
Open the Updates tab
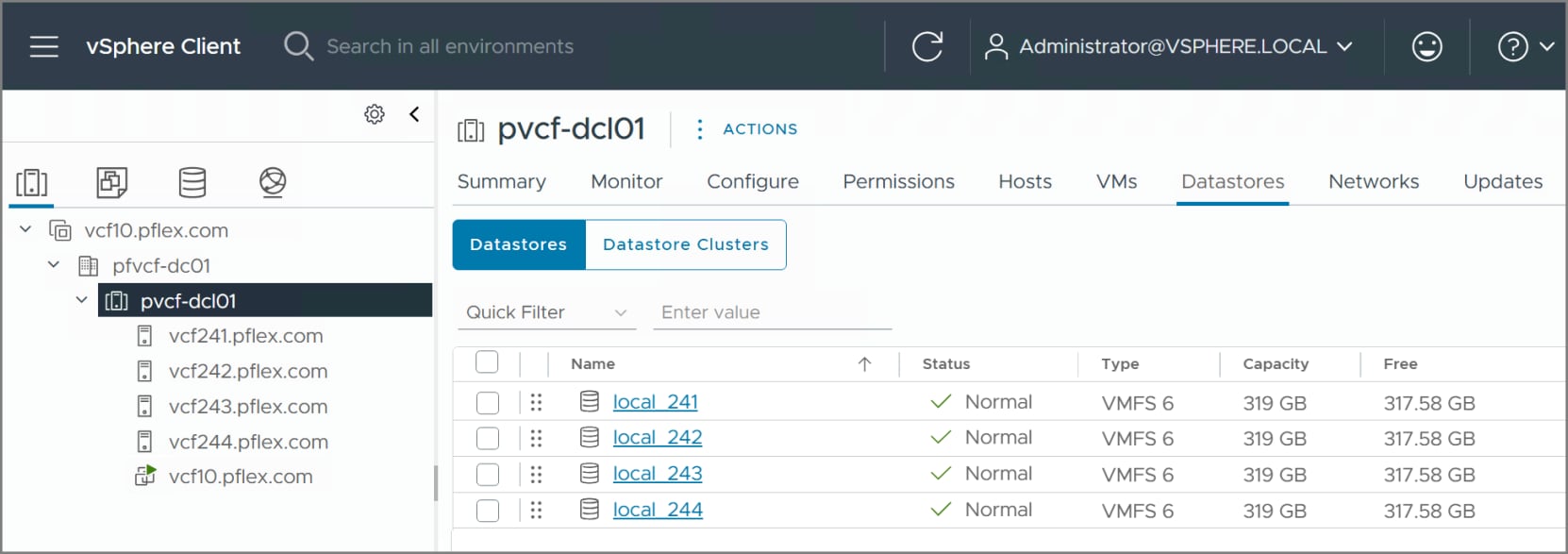1503,181
